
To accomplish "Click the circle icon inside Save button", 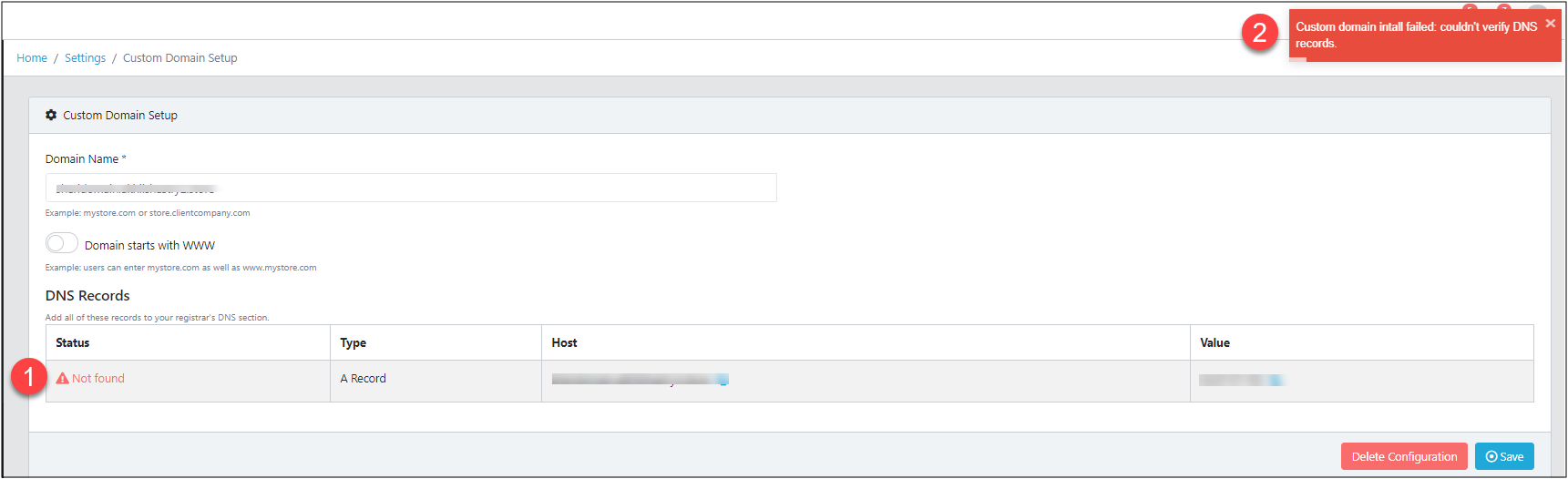I will (1491, 457).
